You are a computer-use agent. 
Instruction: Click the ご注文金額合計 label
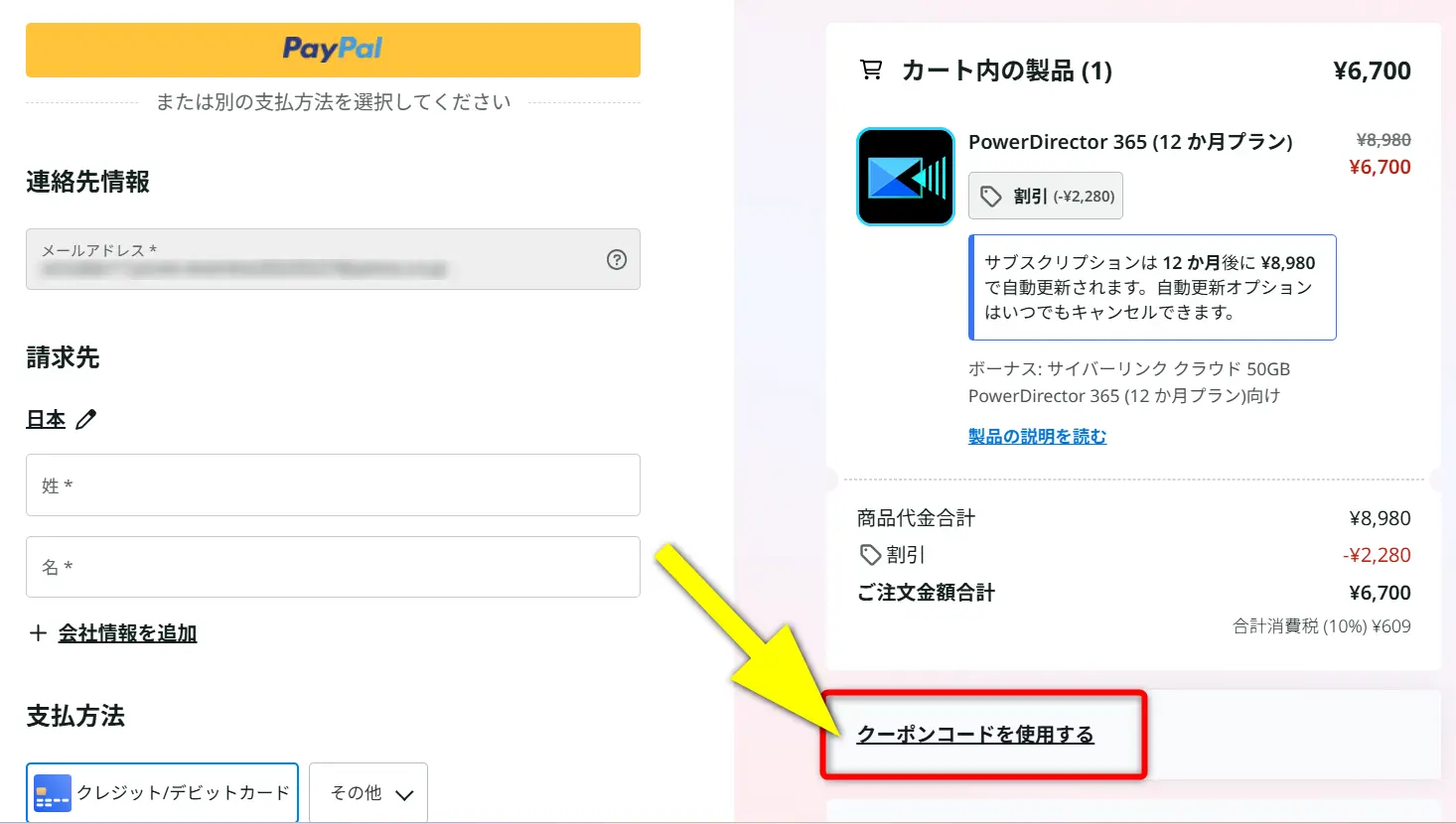click(926, 593)
